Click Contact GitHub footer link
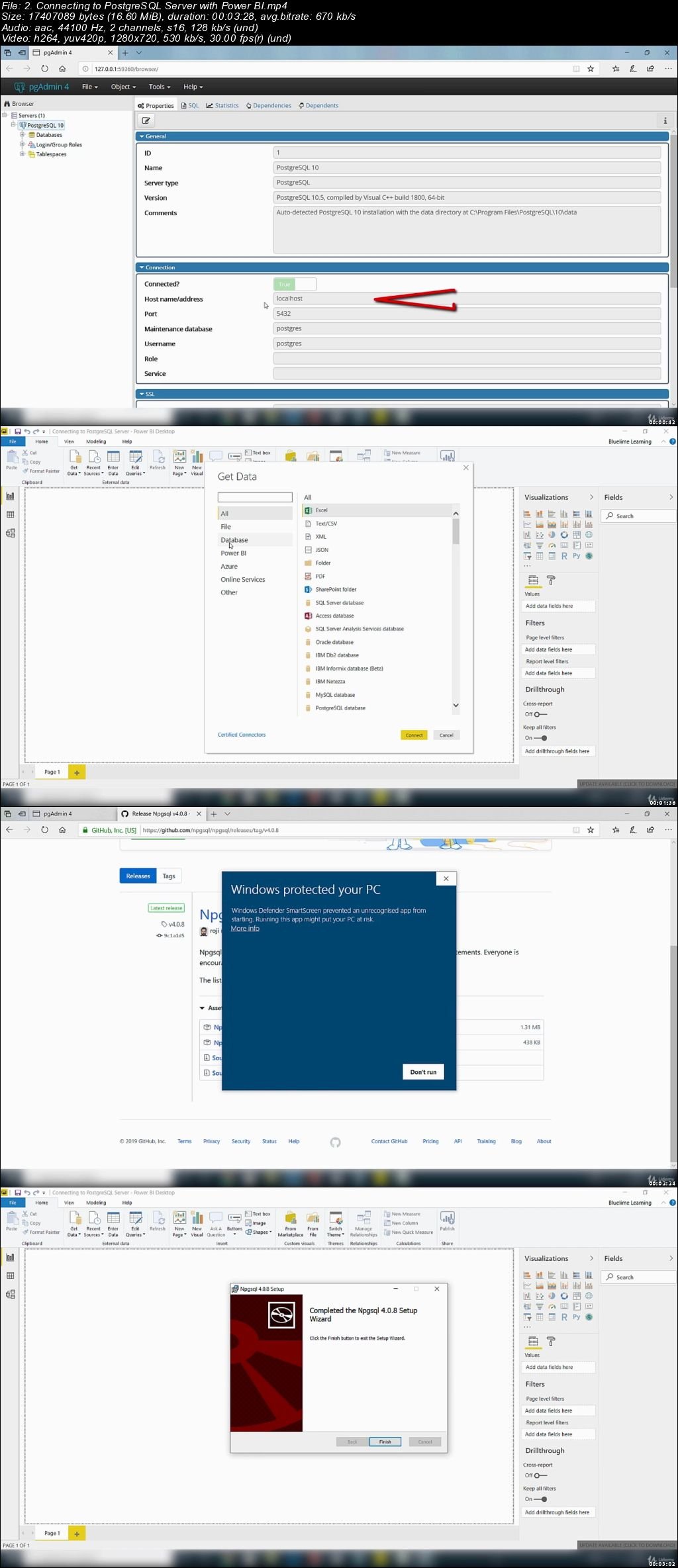This screenshot has width=678, height=1568. pos(389,1141)
